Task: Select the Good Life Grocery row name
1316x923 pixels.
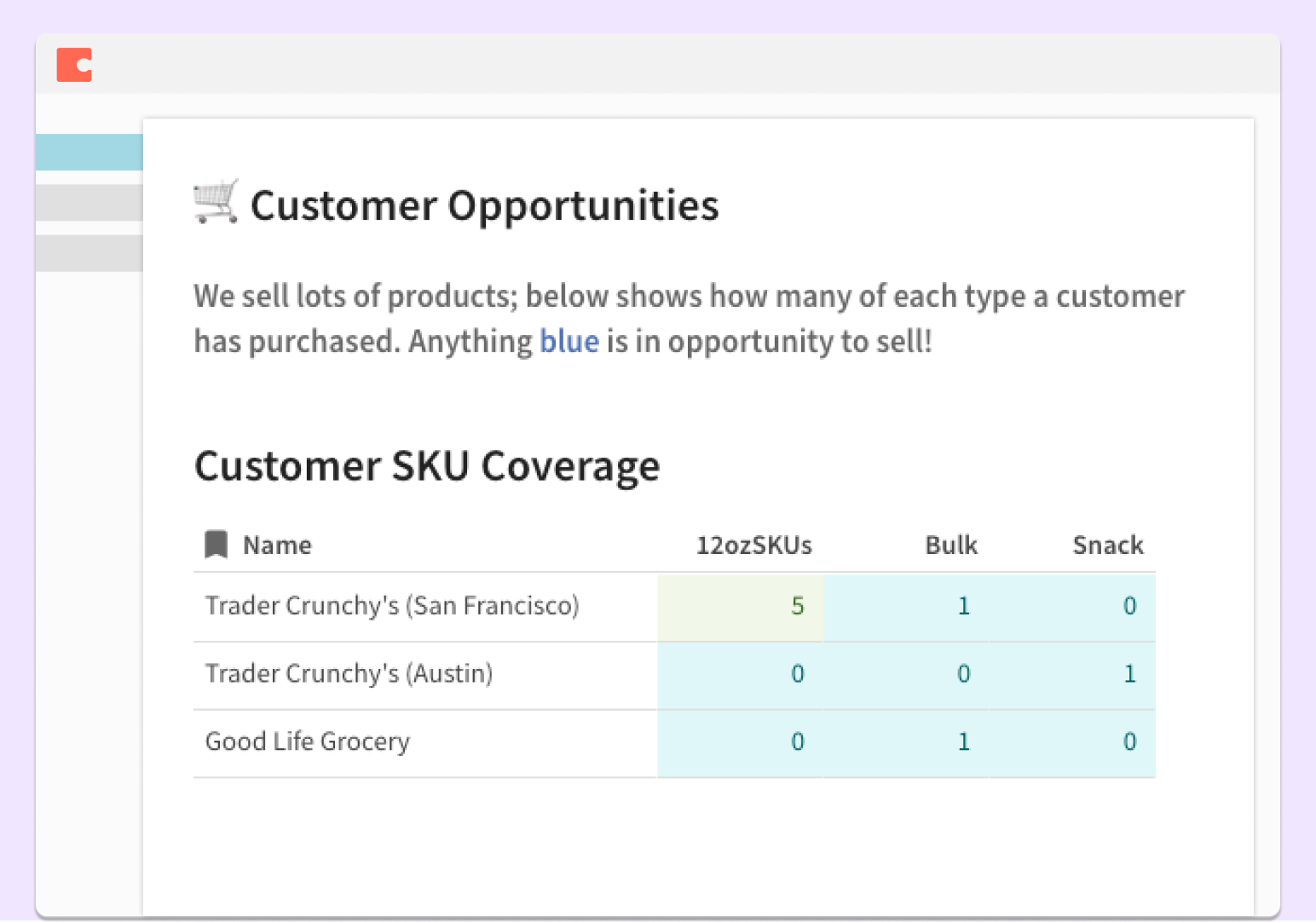Action: tap(308, 741)
